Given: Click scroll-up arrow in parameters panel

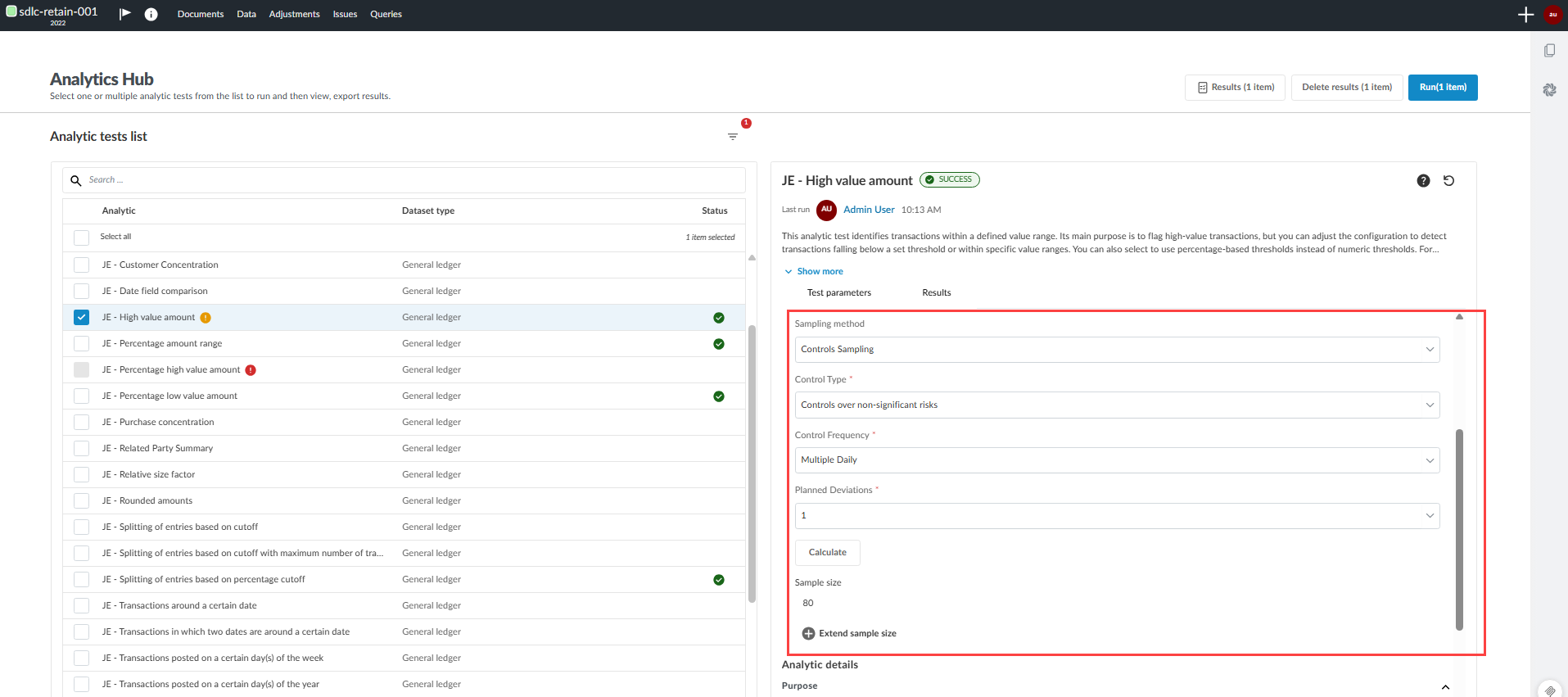Looking at the screenshot, I should coord(1459,317).
